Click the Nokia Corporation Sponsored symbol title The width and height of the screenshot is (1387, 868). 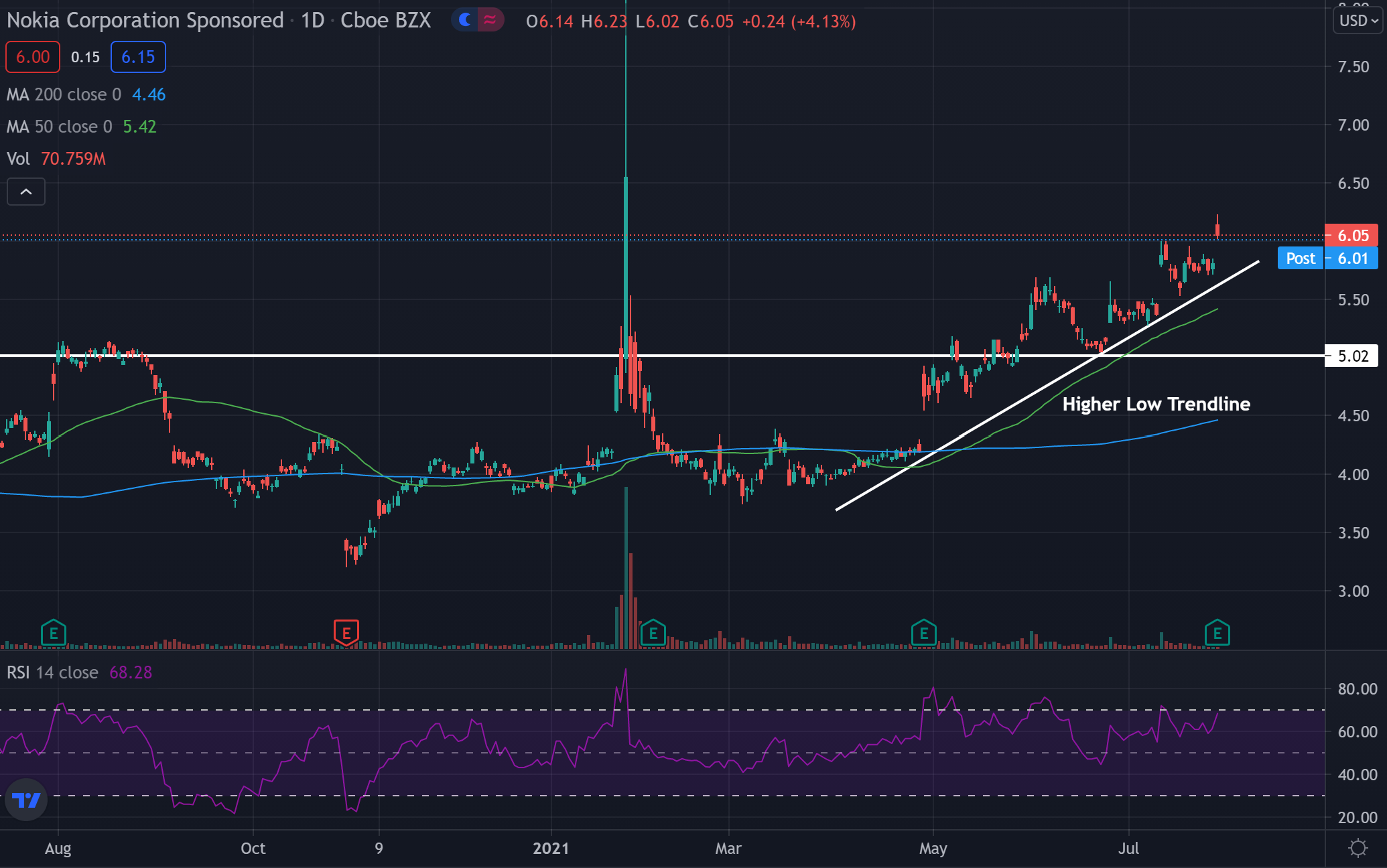pyautogui.click(x=145, y=21)
